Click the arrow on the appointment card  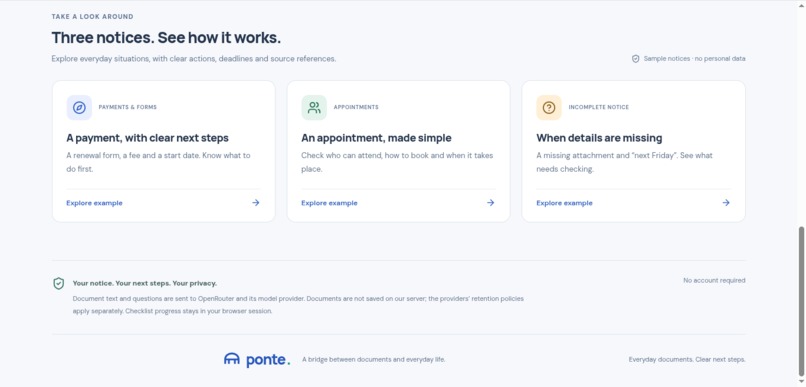tap(490, 202)
